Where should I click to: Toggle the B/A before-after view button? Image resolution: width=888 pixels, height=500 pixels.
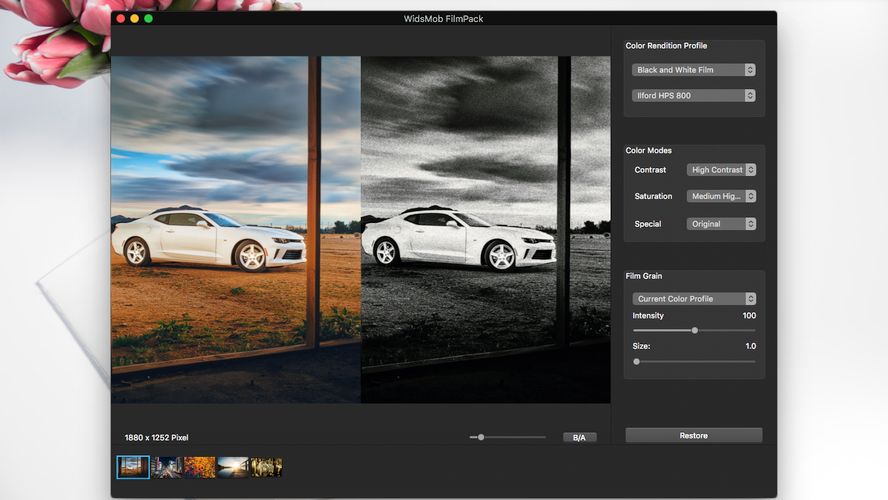click(x=579, y=437)
